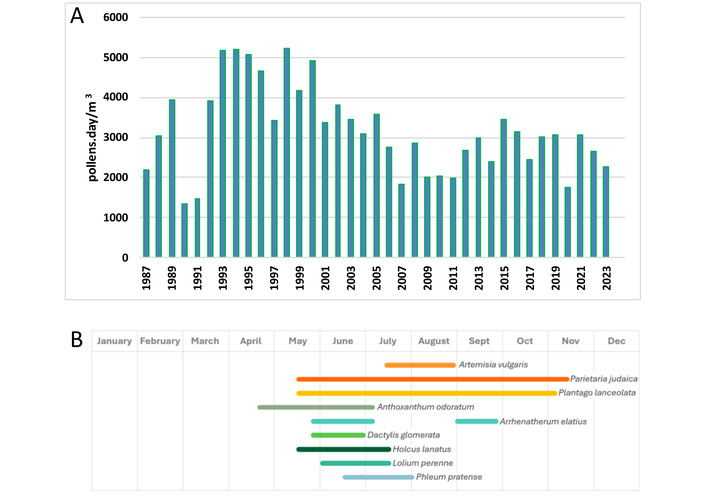Click the Dec month header
706x497 pixels.
616,341
